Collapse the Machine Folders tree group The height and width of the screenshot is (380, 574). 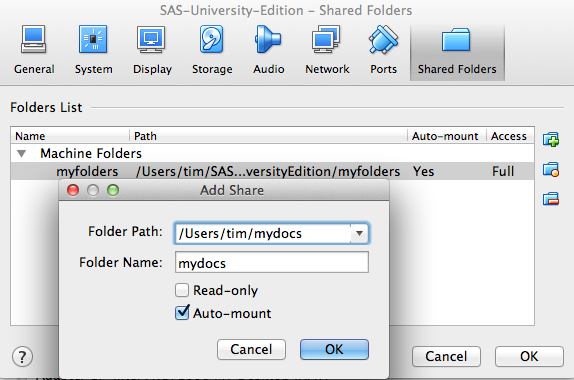coord(22,153)
